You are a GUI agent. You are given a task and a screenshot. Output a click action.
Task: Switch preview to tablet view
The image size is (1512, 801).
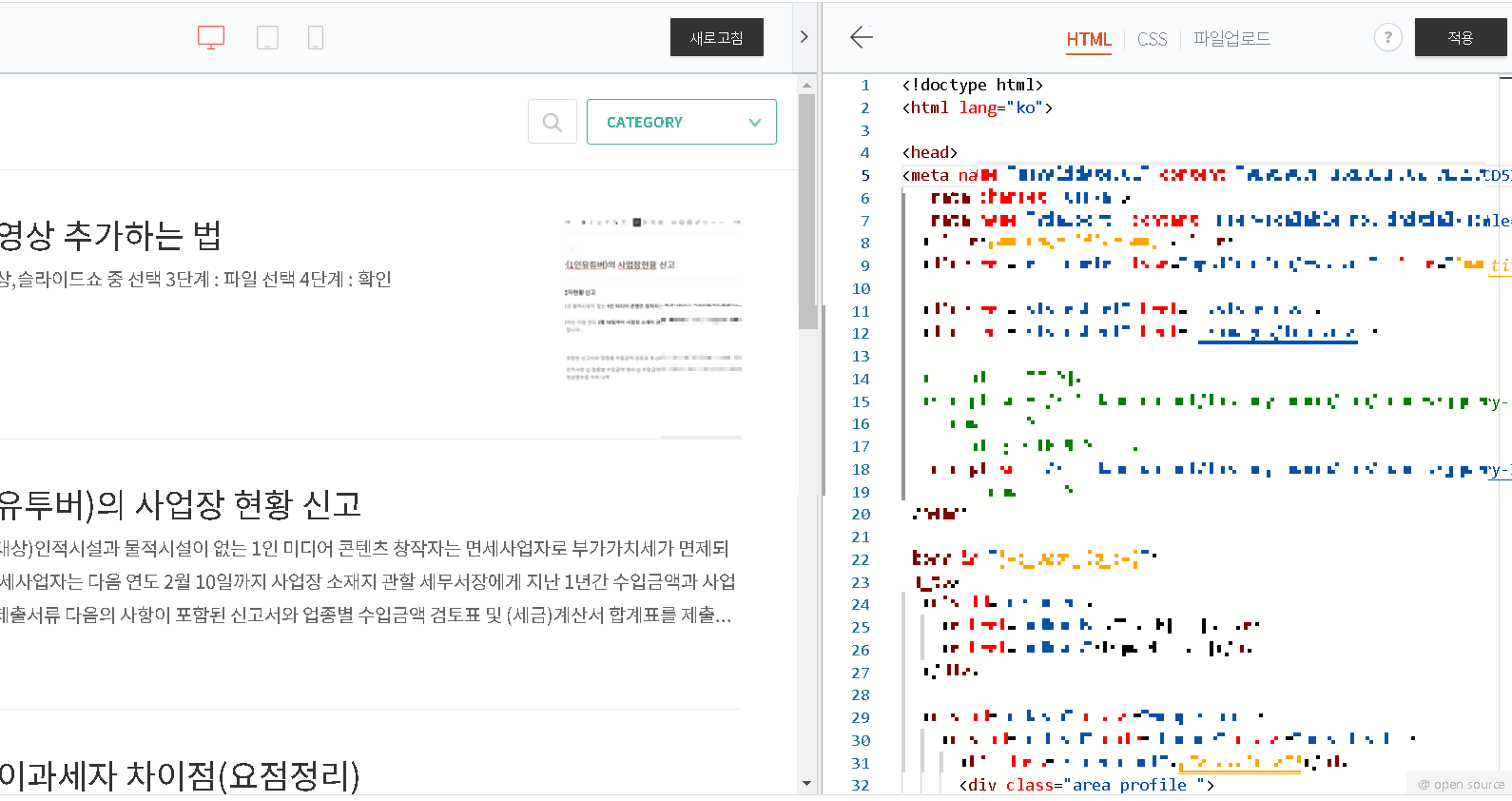(x=267, y=38)
